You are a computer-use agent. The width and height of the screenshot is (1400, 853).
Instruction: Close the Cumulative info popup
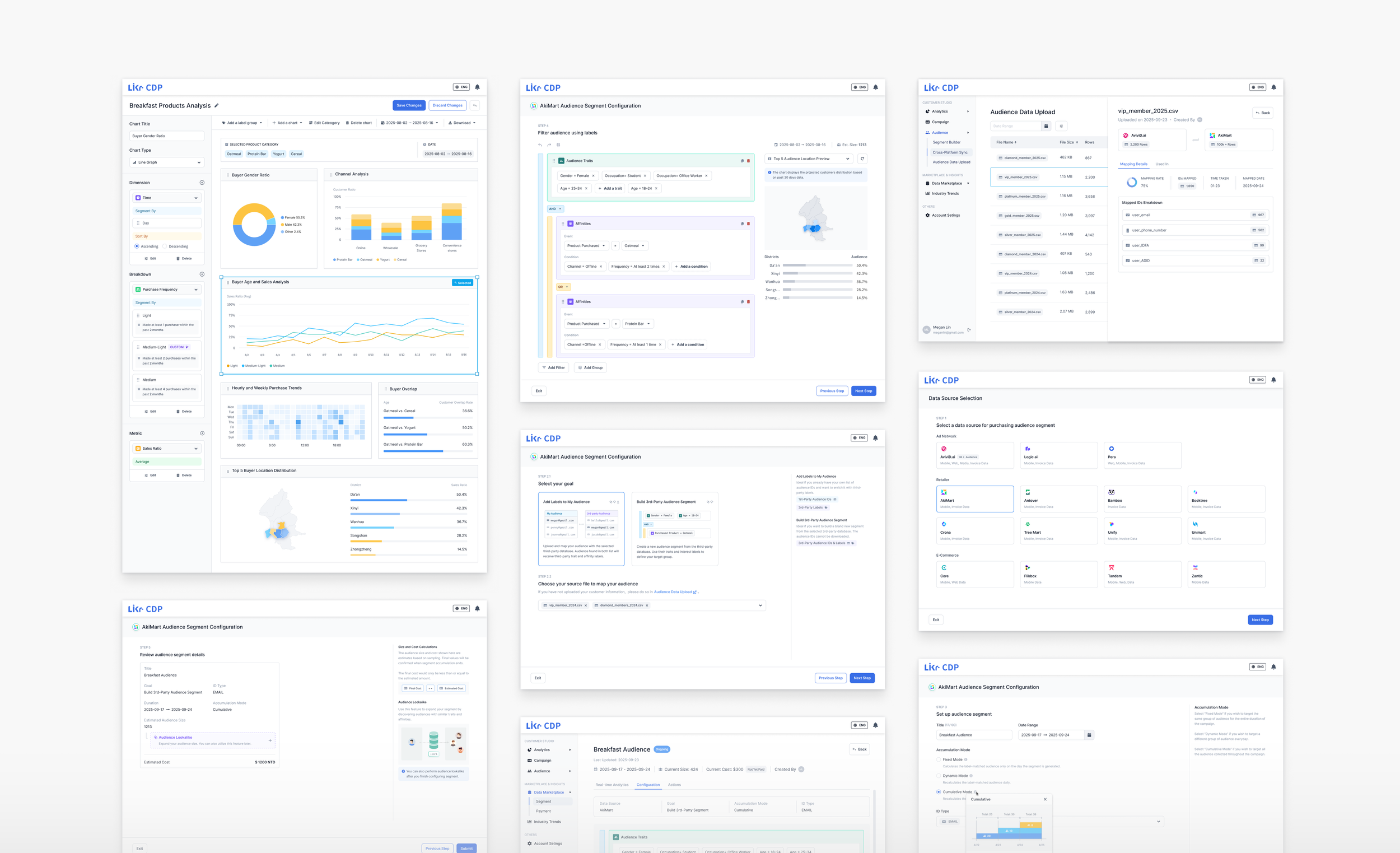[1044, 799]
